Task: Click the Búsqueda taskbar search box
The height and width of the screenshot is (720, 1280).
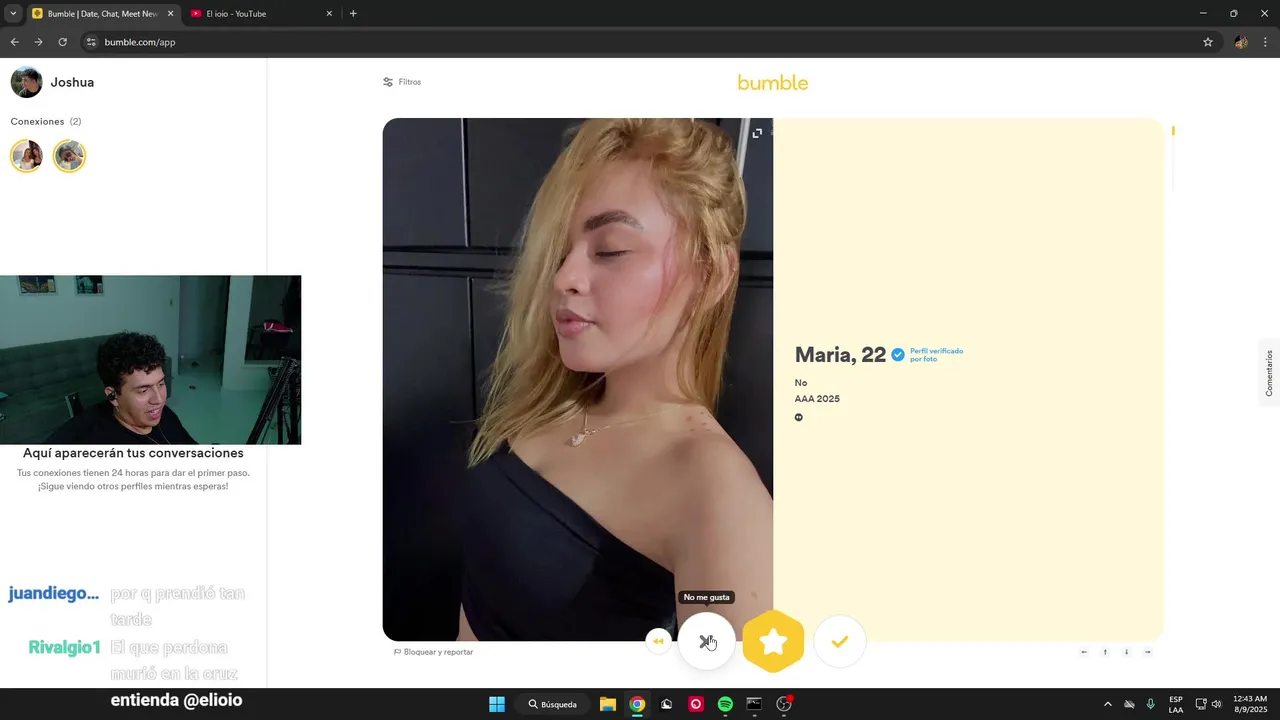Action: (553, 704)
